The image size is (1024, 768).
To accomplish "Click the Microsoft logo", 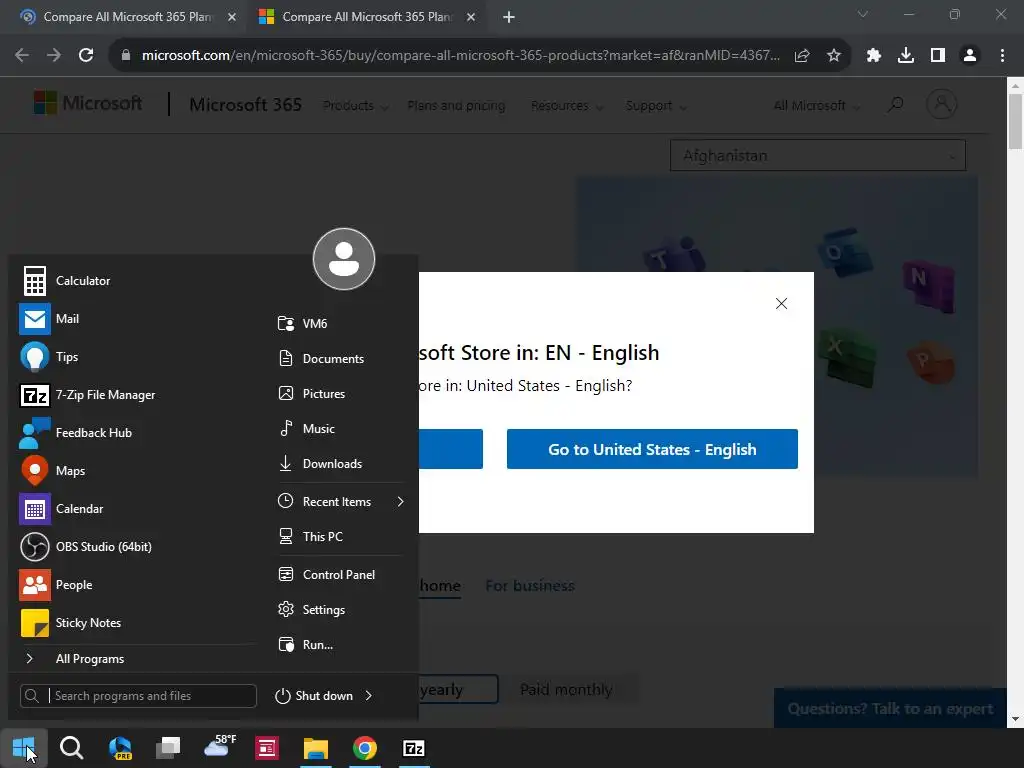I will (88, 103).
